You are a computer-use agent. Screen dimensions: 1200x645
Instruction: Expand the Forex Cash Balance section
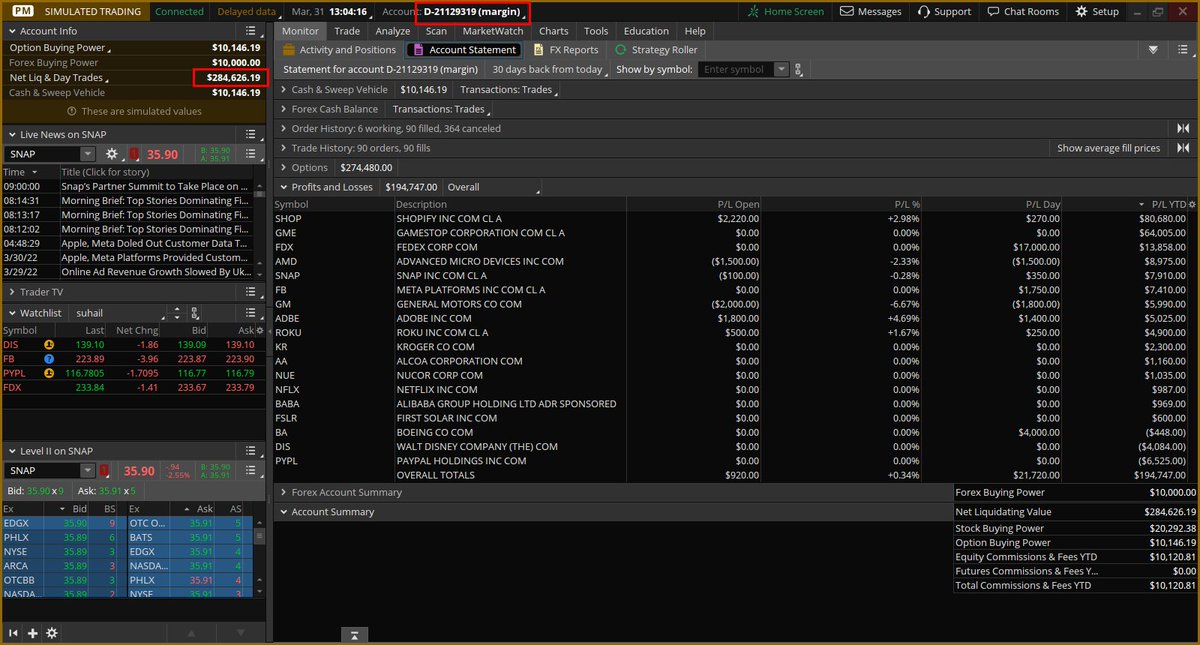click(x=283, y=109)
